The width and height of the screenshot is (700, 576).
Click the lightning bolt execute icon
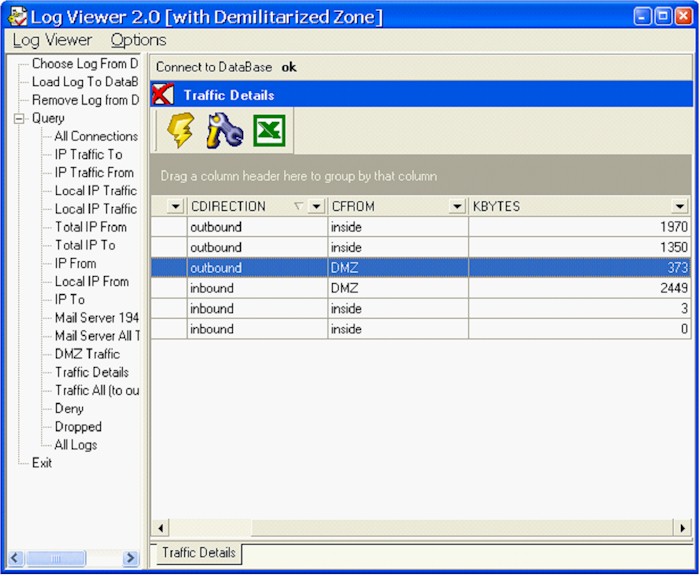point(180,130)
